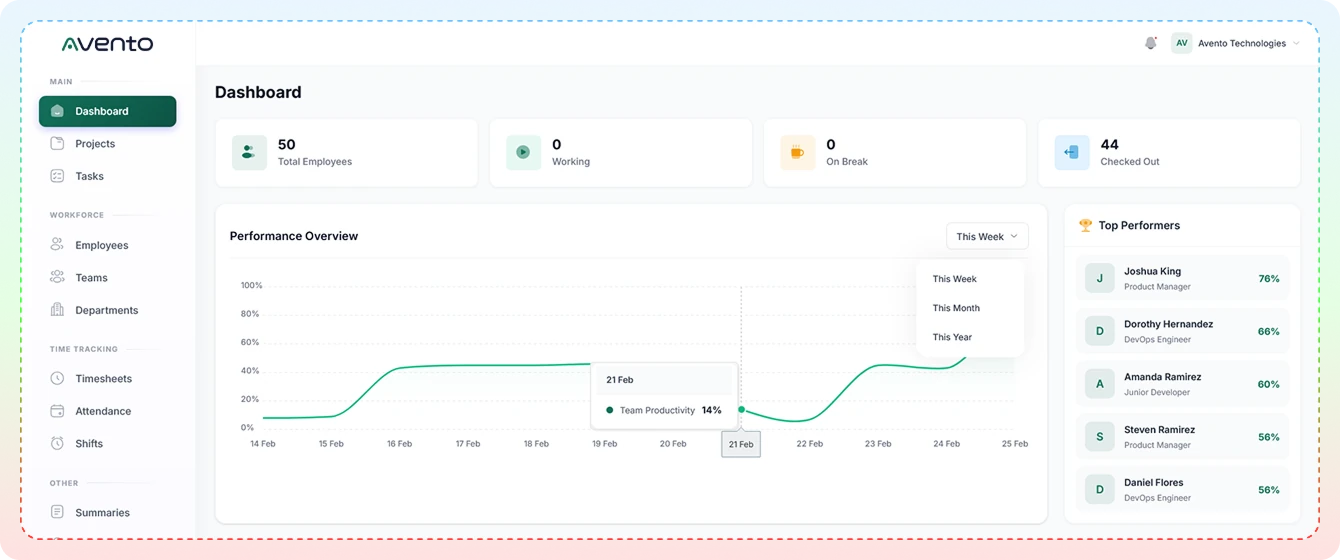
Task: Click Dorothy Hernandez's 66% score
Action: coord(1269,331)
